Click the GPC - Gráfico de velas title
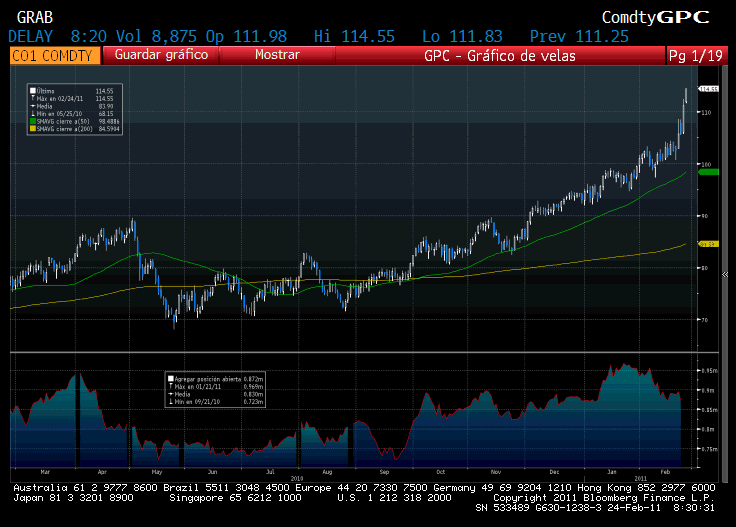 [x=499, y=56]
